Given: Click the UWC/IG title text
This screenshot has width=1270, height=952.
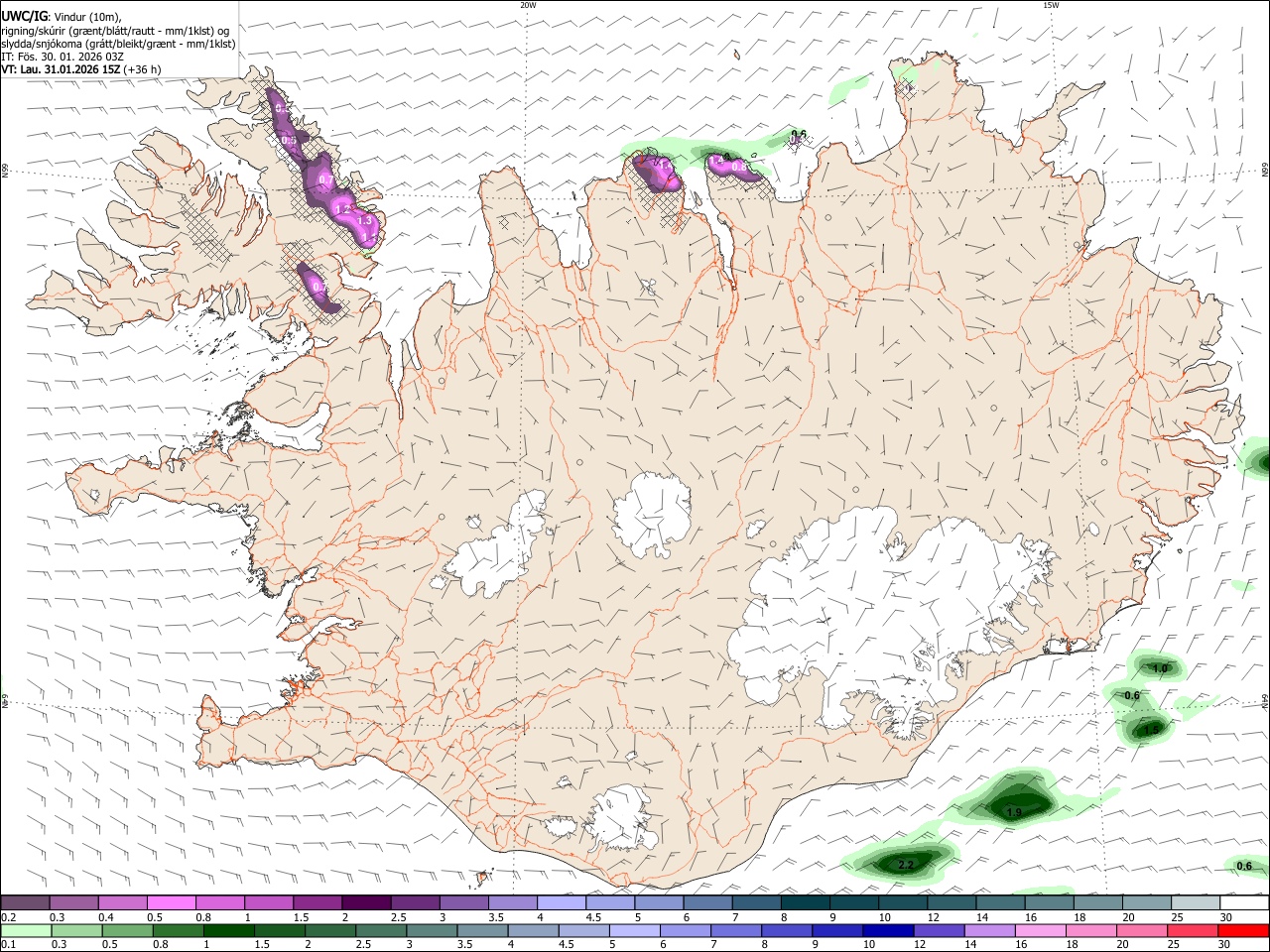Looking at the screenshot, I should click(24, 17).
